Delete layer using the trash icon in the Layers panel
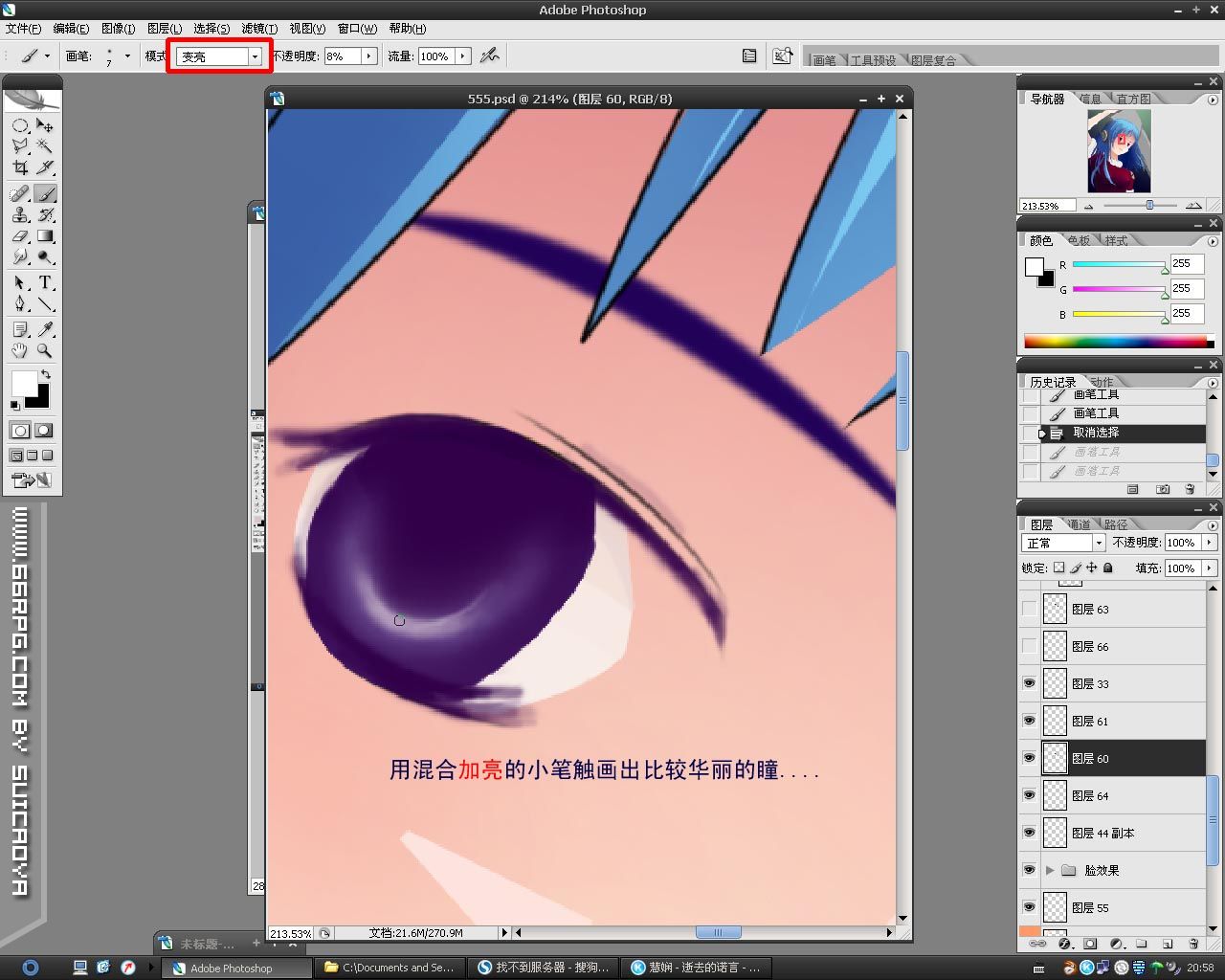Image resolution: width=1225 pixels, height=980 pixels. point(1192,944)
